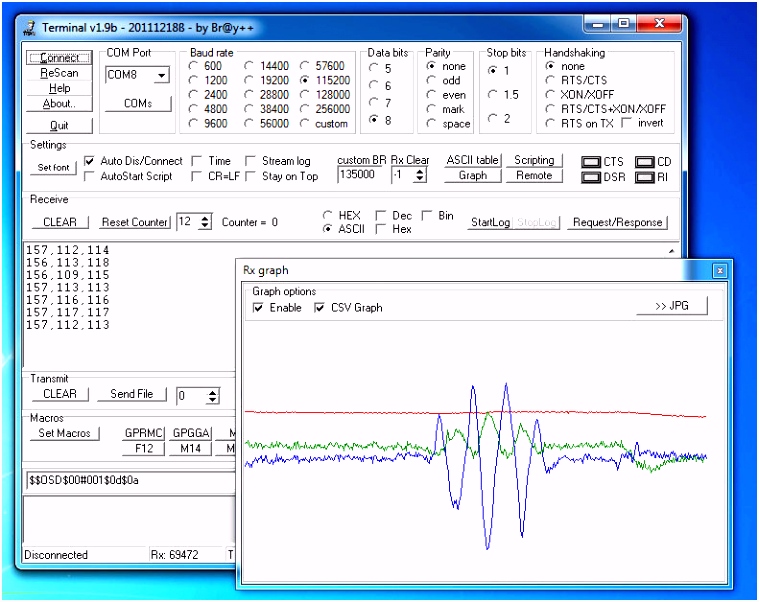Clear the Receive area
Screen dimensions: 759x602
point(60,222)
